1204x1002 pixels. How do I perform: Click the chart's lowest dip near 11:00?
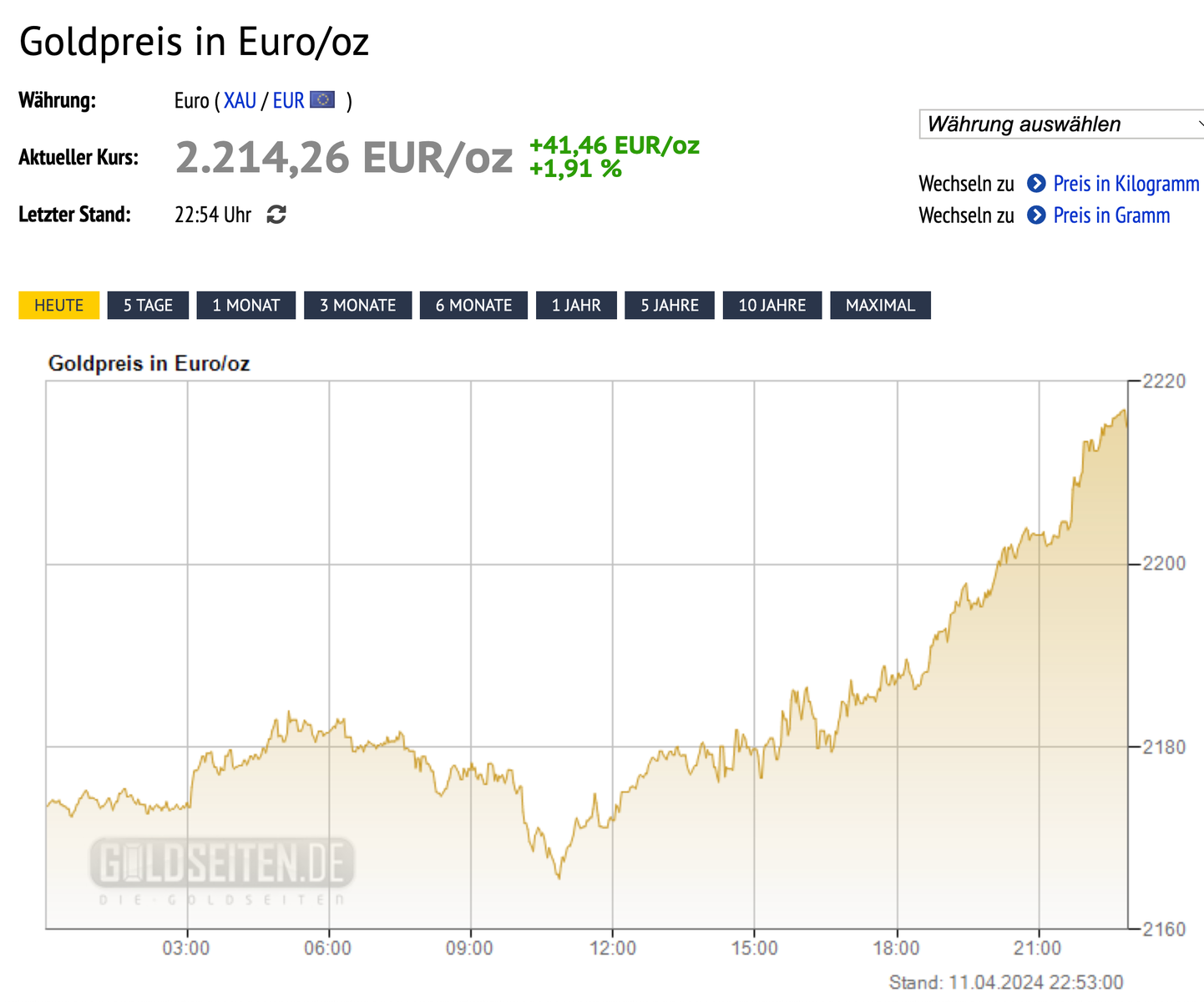pyautogui.click(x=559, y=877)
